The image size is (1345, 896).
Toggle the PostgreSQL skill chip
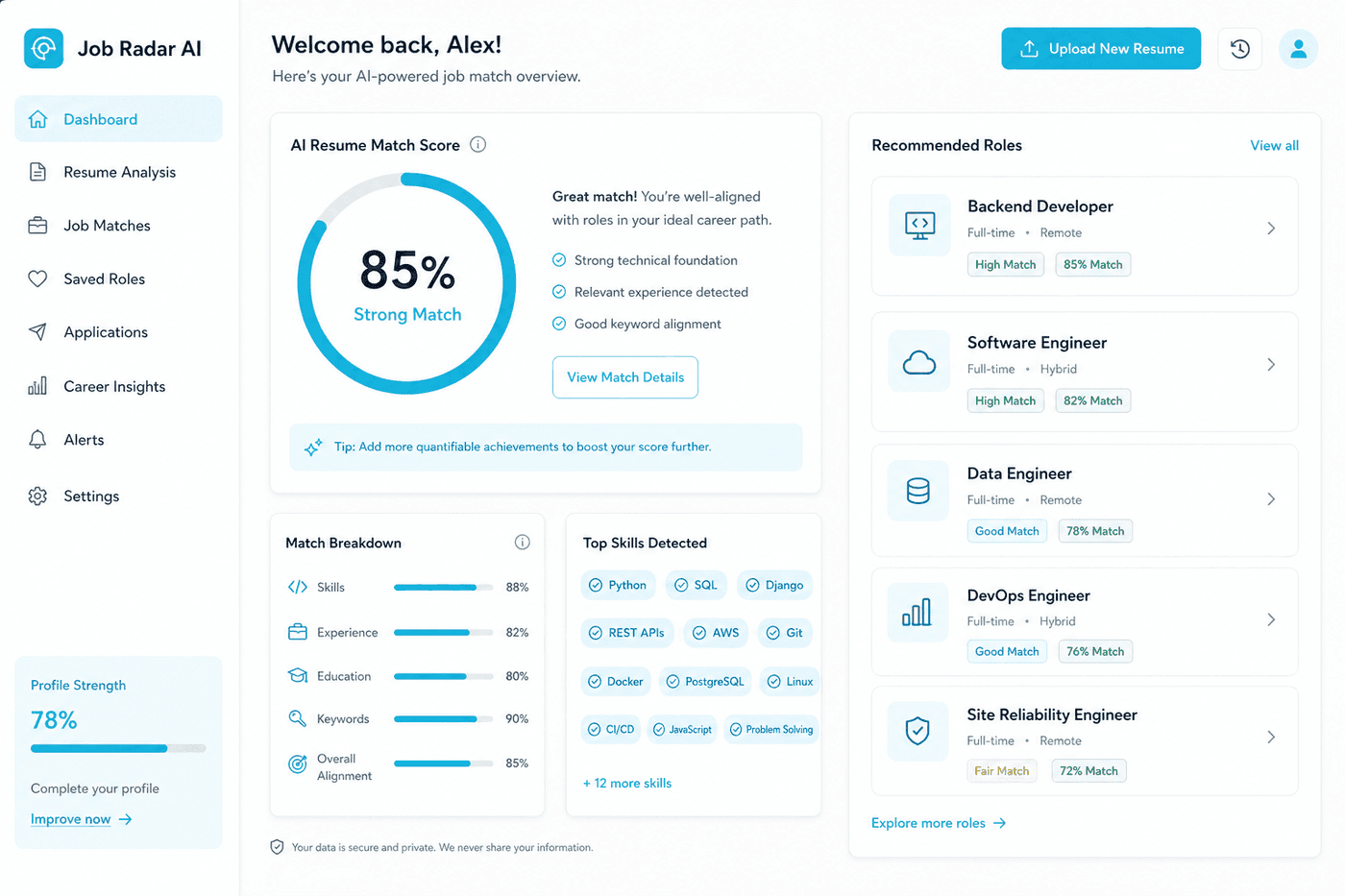[x=705, y=682]
